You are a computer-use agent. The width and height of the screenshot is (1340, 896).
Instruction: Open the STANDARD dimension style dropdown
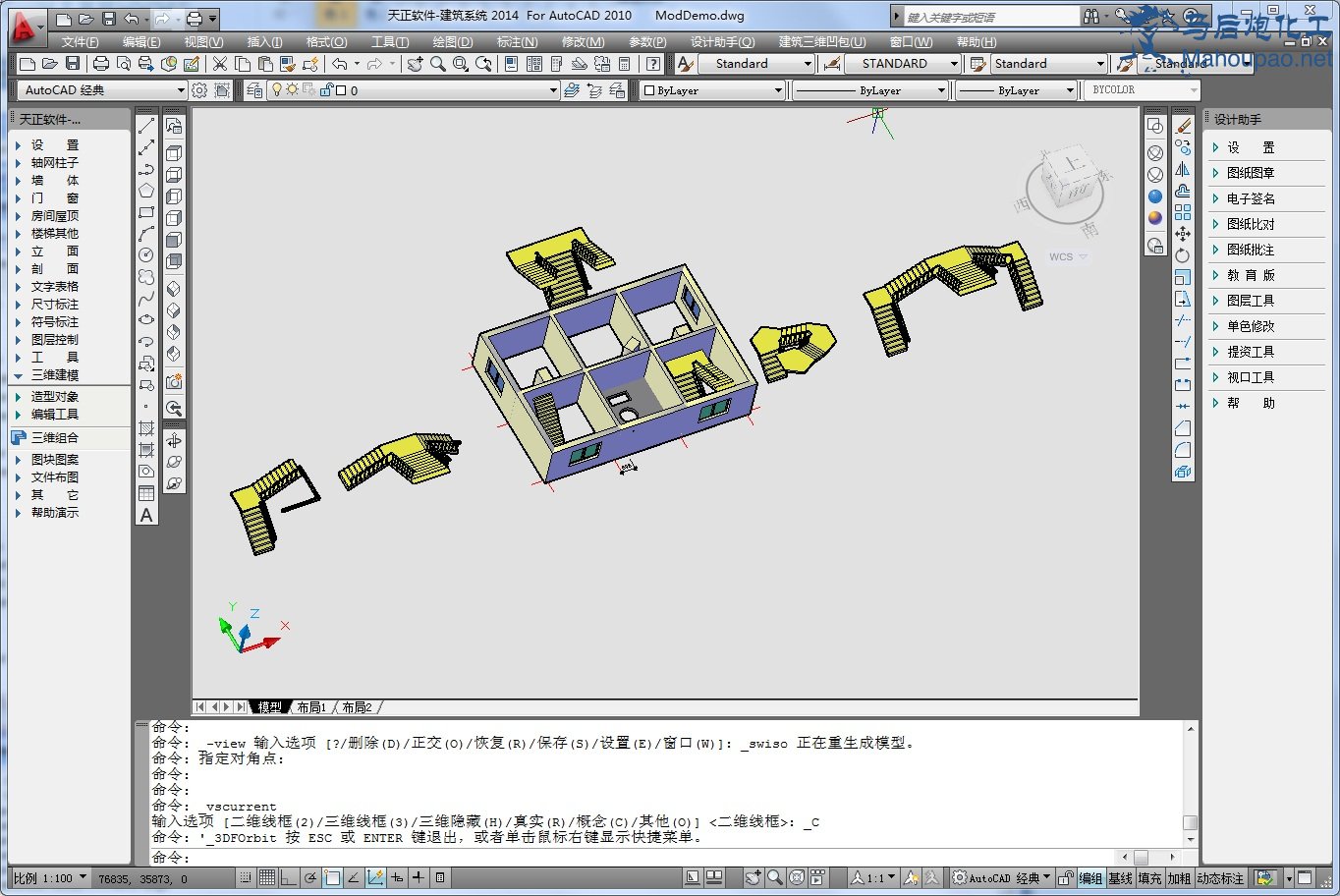[903, 64]
